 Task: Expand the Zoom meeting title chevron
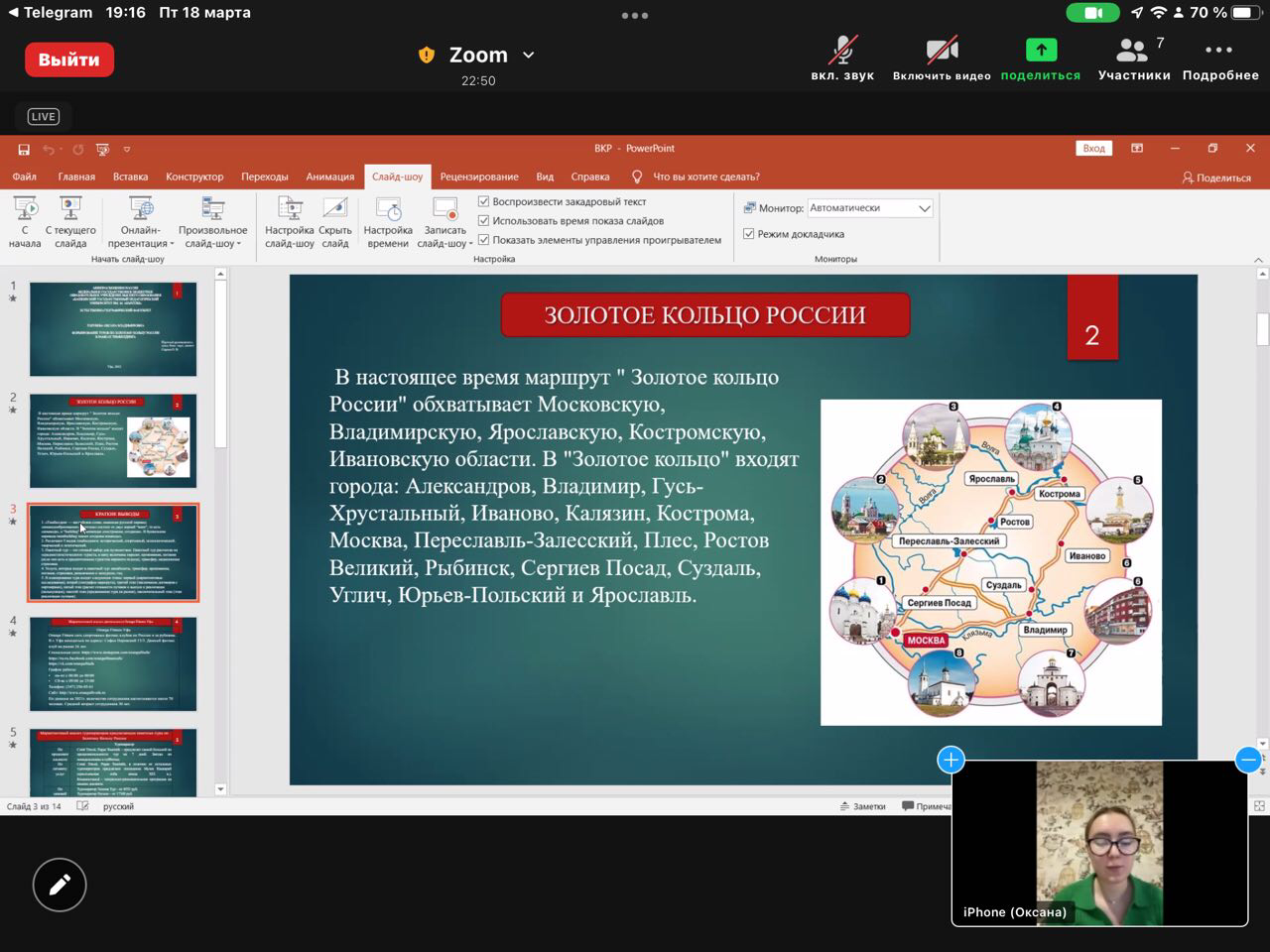click(x=529, y=56)
